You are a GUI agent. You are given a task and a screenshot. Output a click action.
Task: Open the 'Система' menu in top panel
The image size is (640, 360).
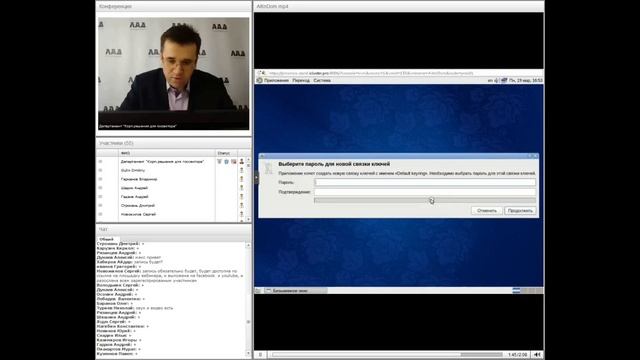click(322, 80)
